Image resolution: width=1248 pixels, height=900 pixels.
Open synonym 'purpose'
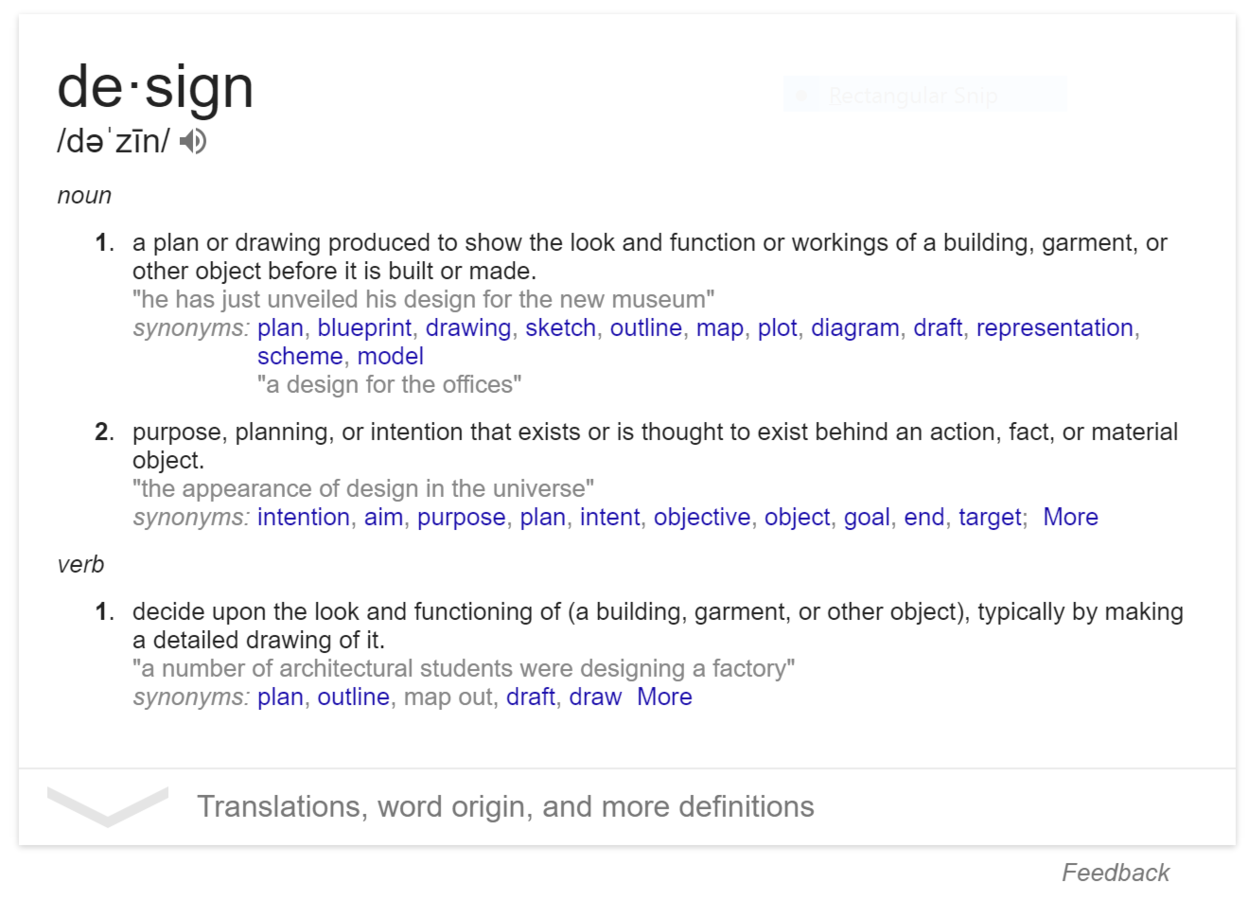point(461,517)
